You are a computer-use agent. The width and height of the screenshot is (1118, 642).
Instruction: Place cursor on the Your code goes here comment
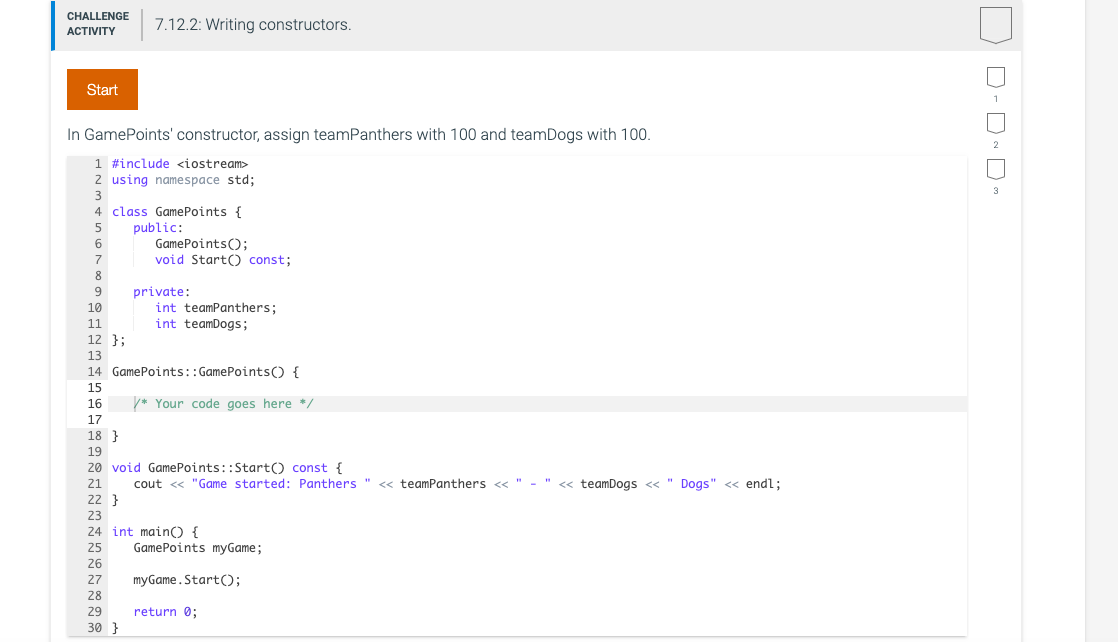pyautogui.click(x=224, y=403)
